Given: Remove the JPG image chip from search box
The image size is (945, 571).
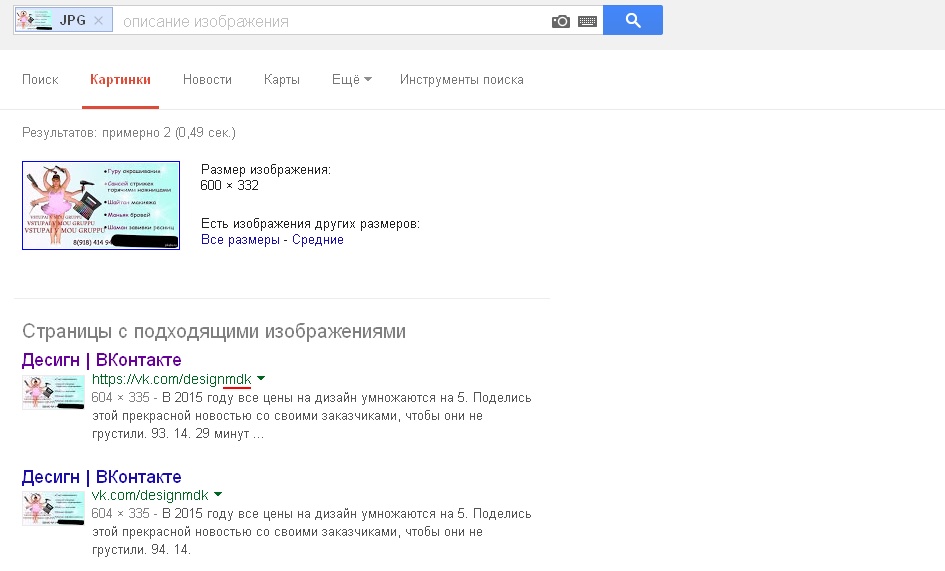Looking at the screenshot, I should tap(97, 21).
